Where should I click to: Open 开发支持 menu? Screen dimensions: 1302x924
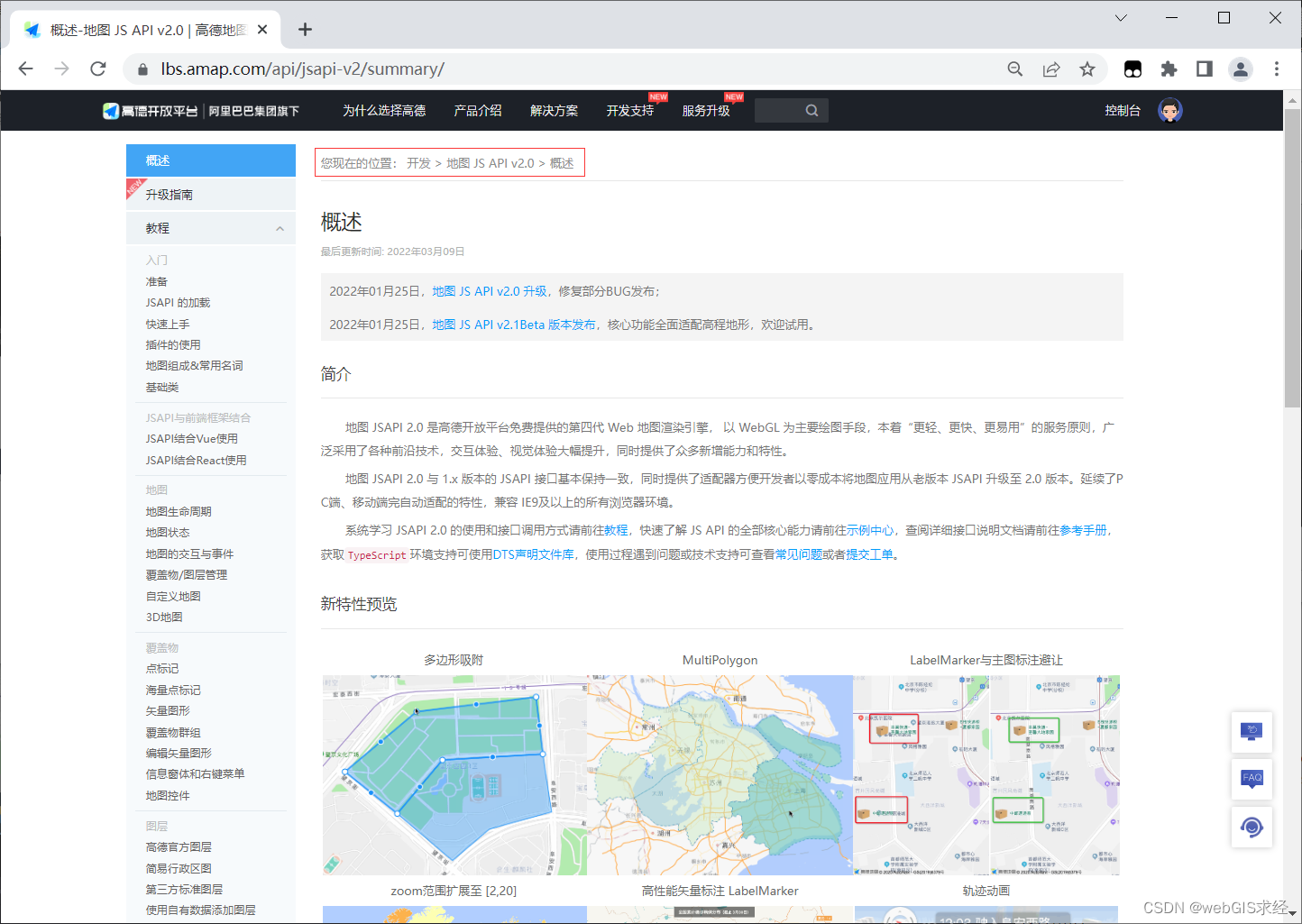630,111
